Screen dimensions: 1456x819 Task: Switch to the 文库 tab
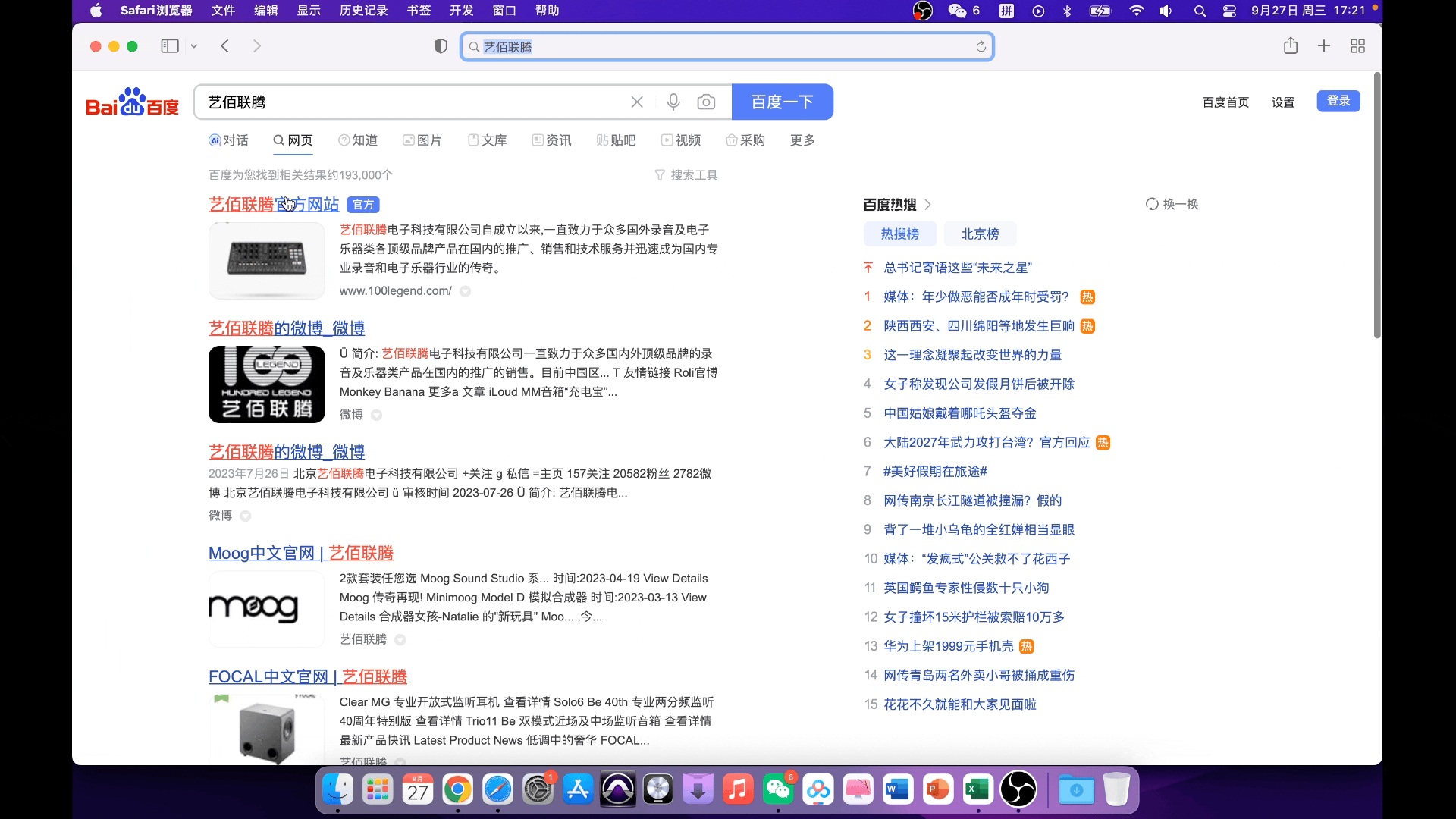[x=487, y=140]
